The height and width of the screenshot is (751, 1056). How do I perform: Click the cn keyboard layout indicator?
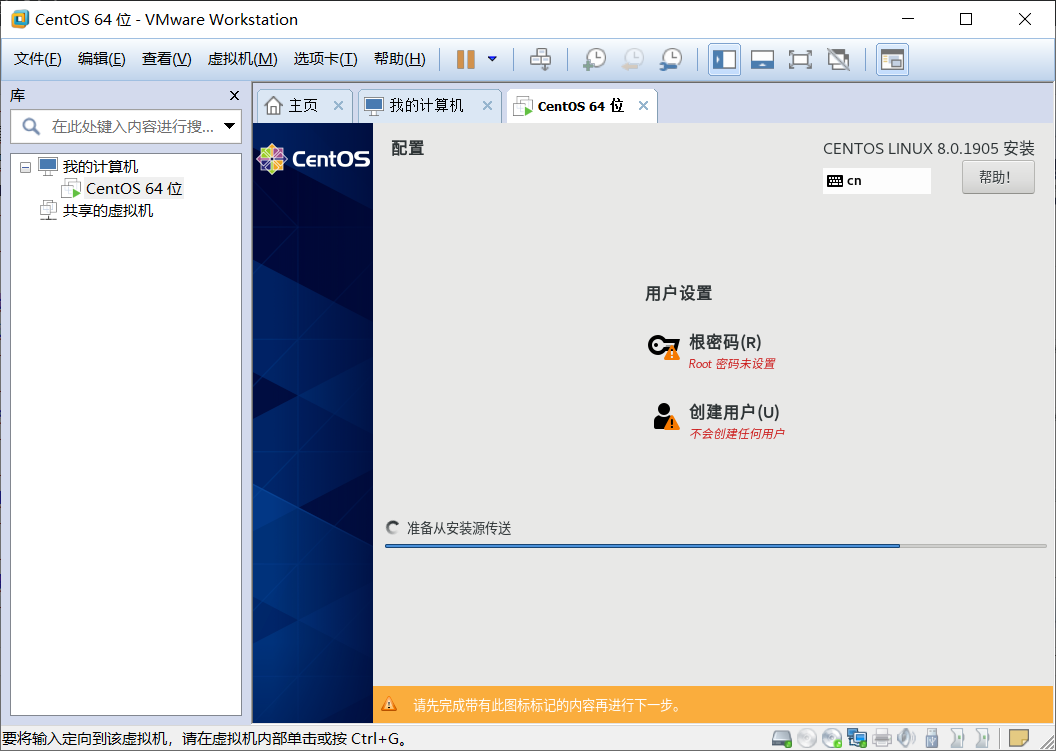pos(876,181)
